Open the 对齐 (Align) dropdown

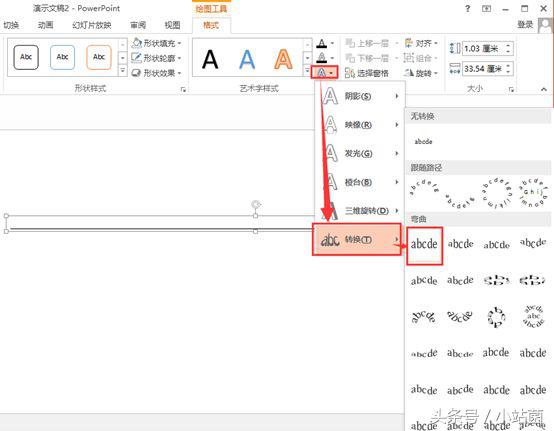tap(421, 43)
